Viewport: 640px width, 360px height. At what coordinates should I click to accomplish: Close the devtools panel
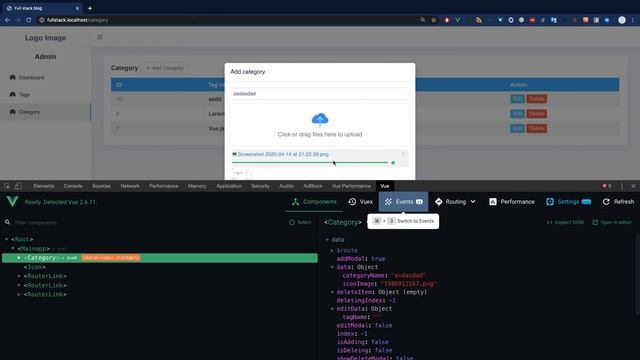point(633,186)
